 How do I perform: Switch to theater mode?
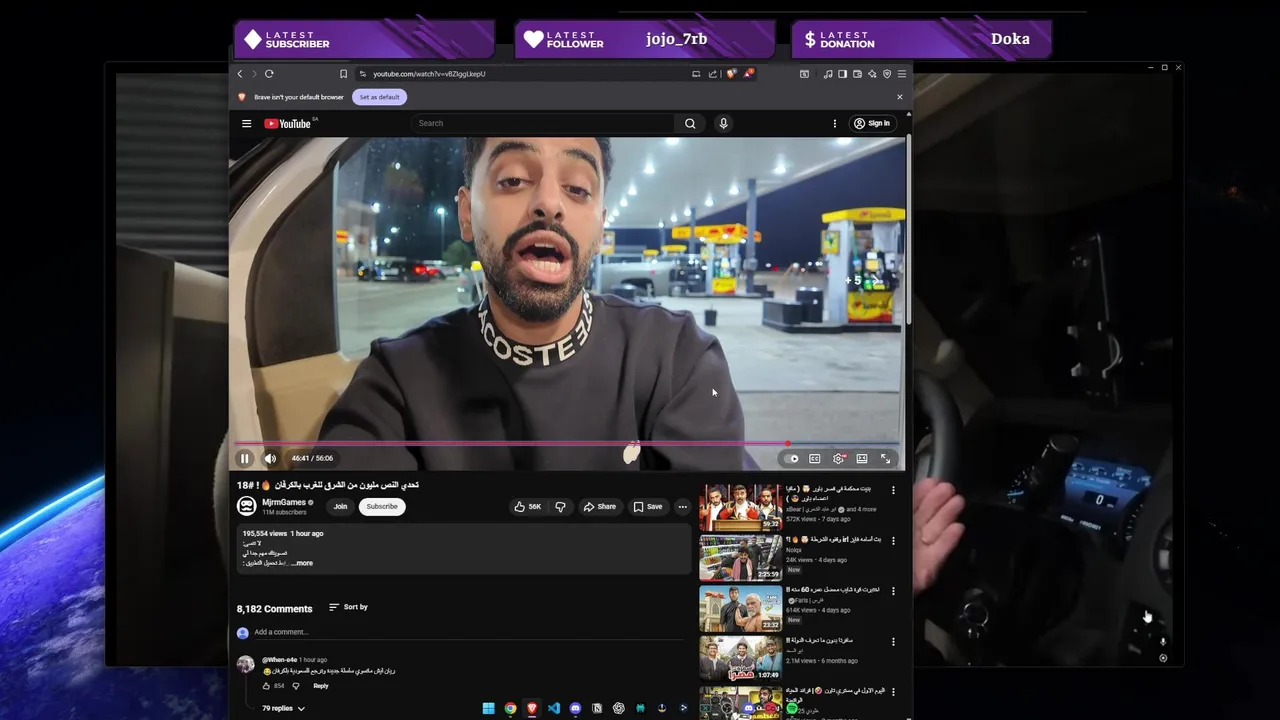click(862, 459)
